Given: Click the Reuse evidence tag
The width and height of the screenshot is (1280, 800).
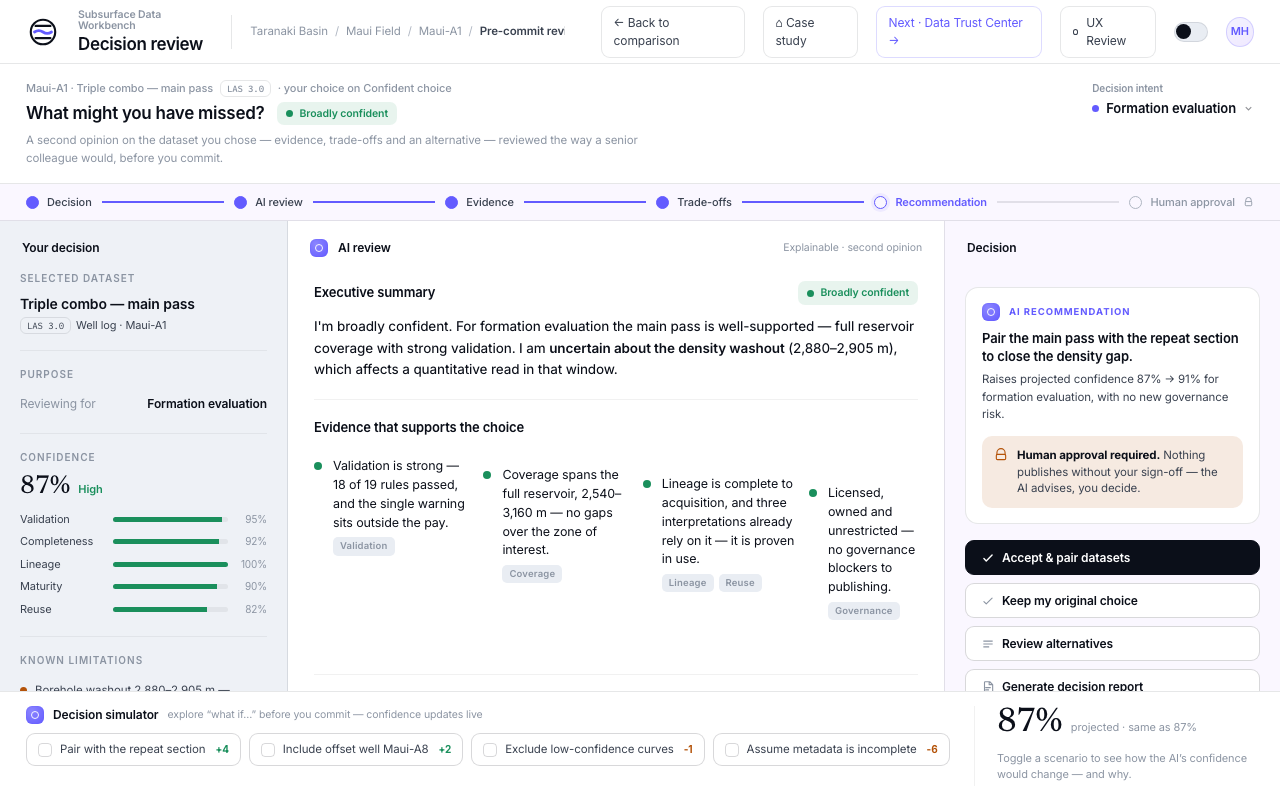Looking at the screenshot, I should click(740, 583).
